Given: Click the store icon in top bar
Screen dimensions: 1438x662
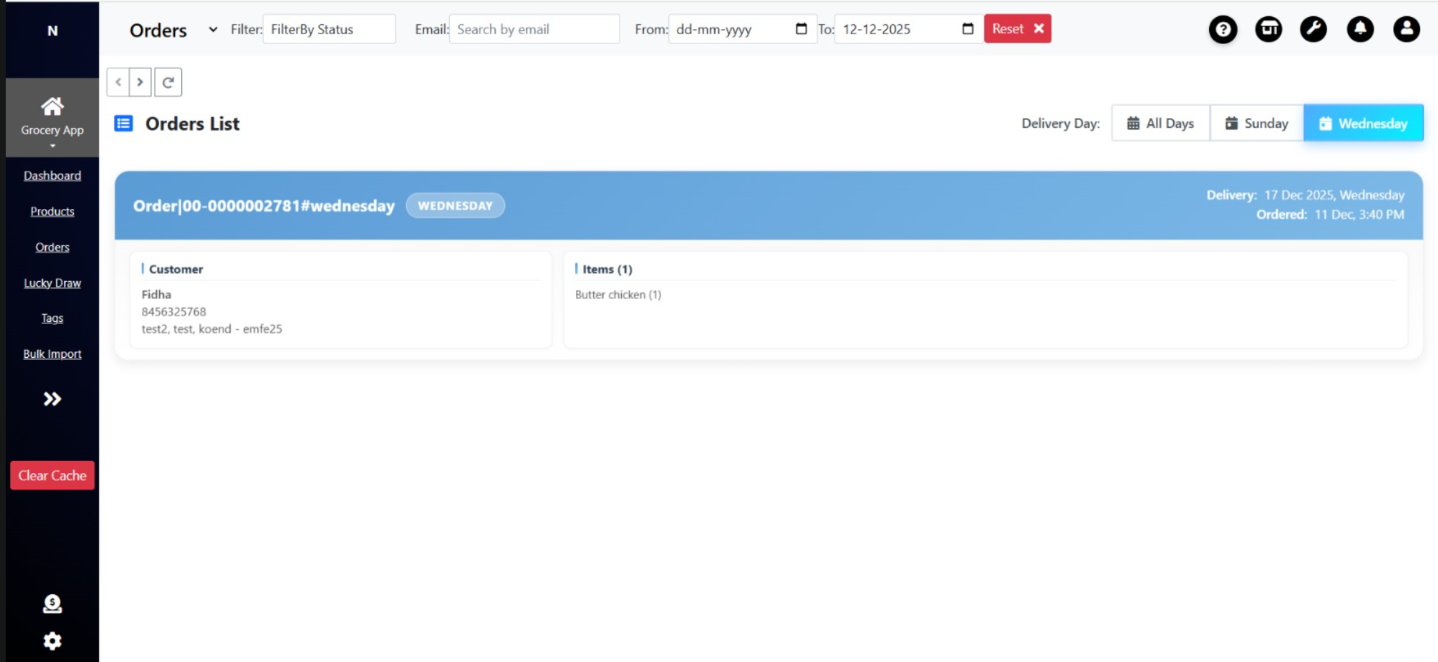Looking at the screenshot, I should point(1268,30).
